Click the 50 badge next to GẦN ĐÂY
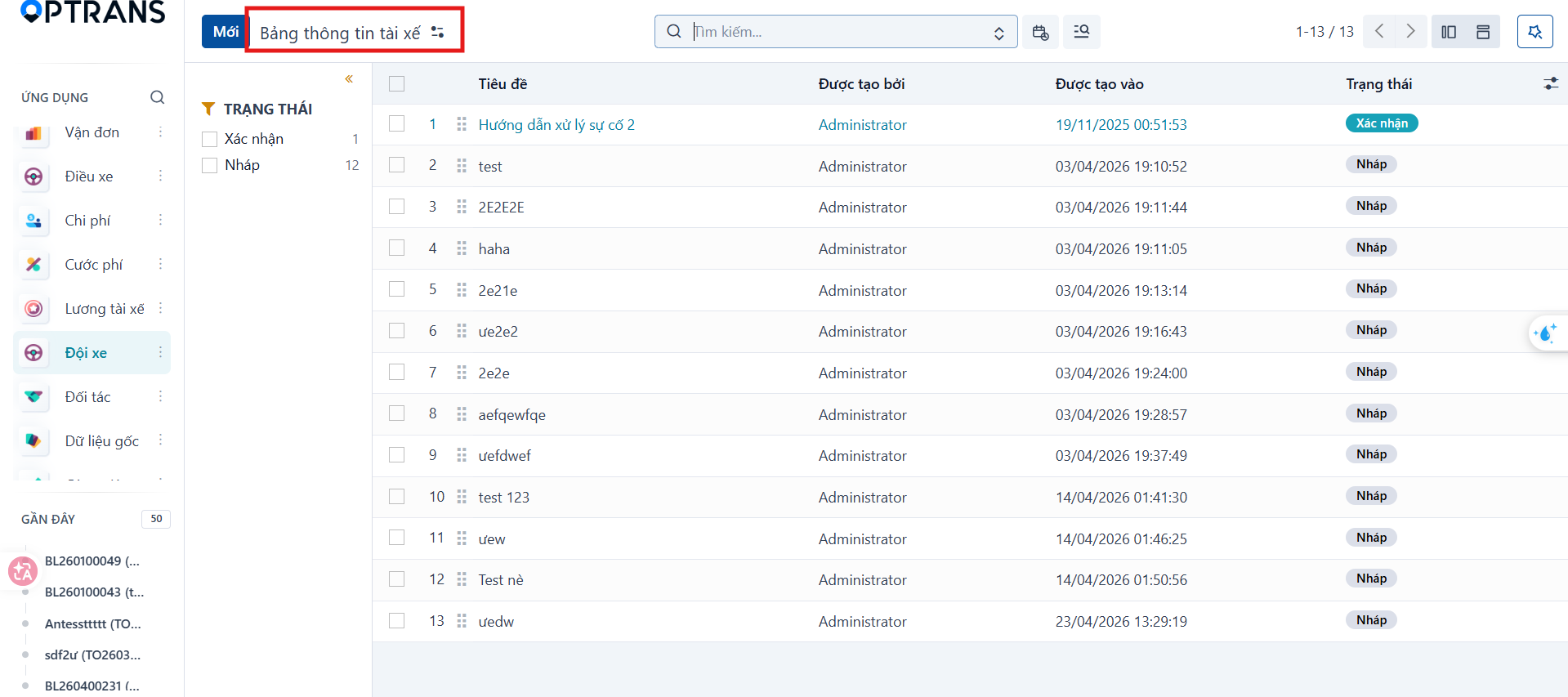Image resolution: width=1568 pixels, height=697 pixels. (156, 519)
